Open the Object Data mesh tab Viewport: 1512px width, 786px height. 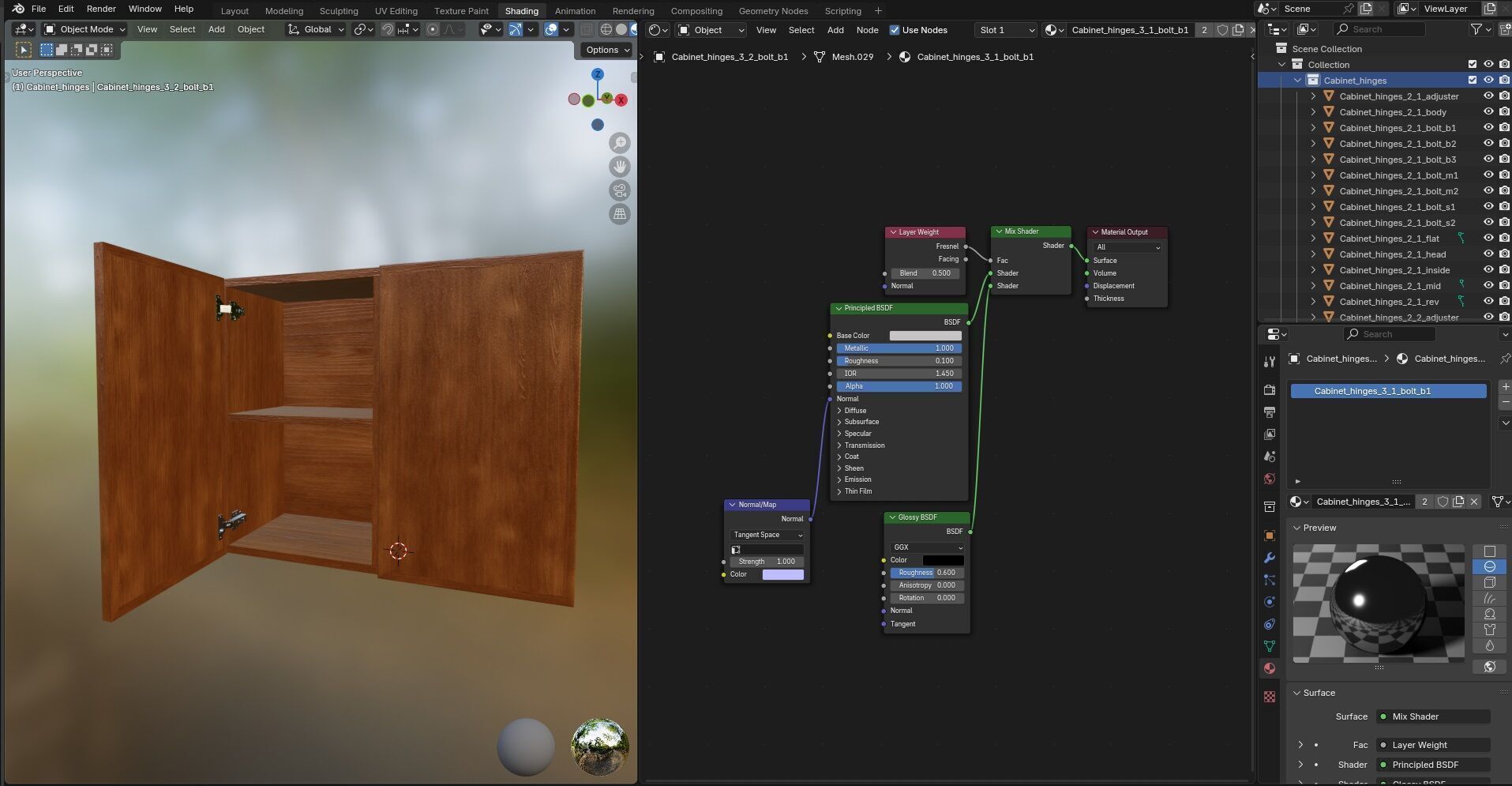coord(1270,646)
